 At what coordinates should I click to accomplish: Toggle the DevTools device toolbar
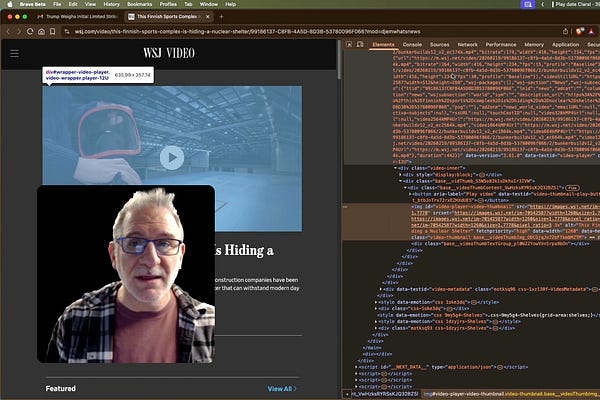tap(360, 45)
